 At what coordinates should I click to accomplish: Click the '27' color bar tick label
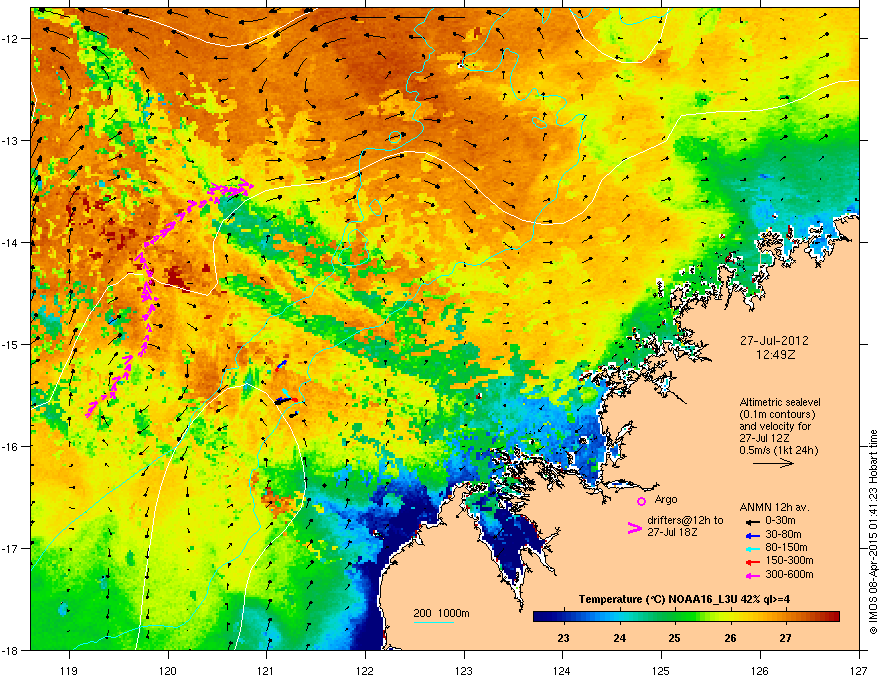point(786,638)
